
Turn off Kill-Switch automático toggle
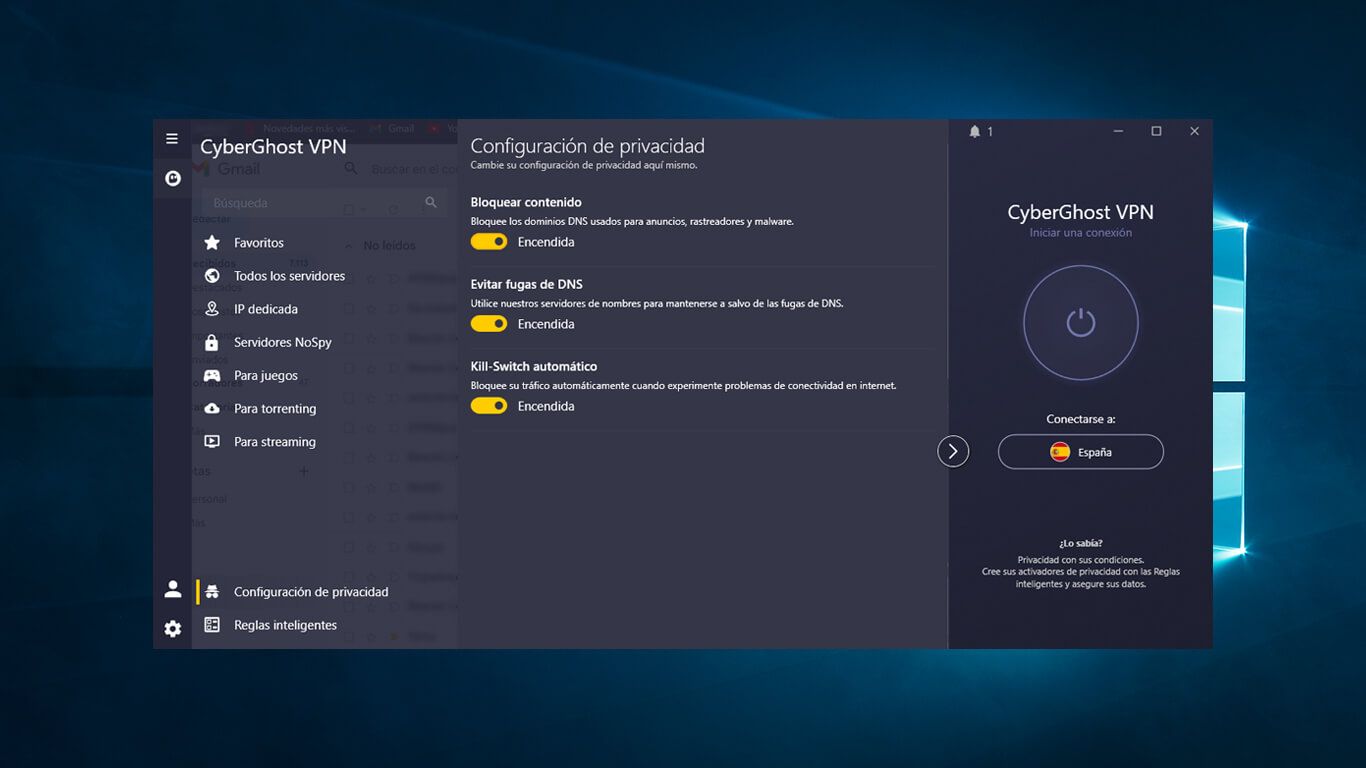[x=489, y=406]
